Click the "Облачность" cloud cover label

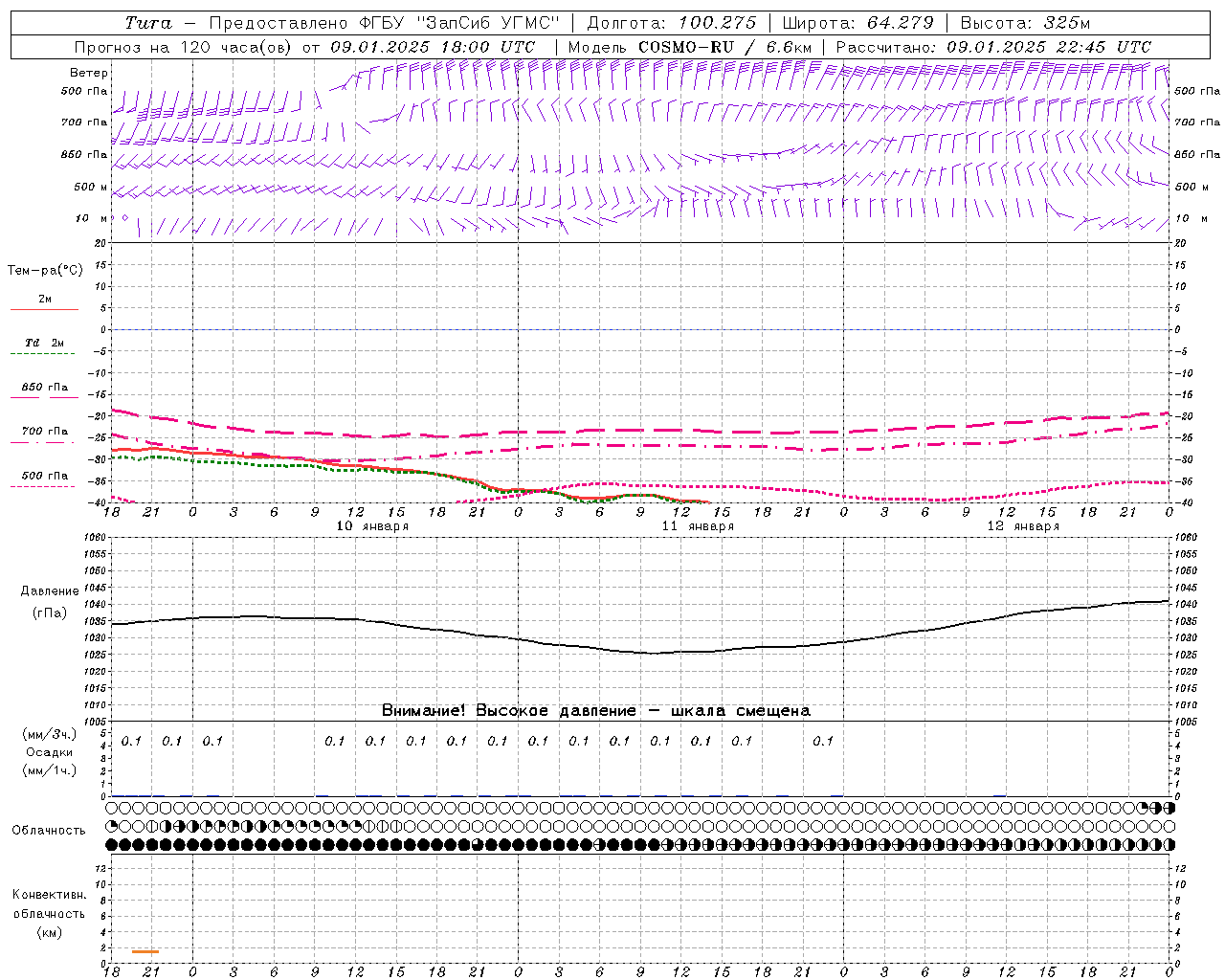49,831
